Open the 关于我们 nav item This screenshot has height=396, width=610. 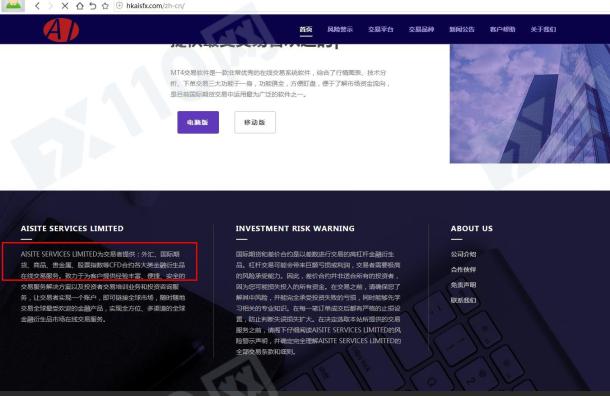pos(543,29)
